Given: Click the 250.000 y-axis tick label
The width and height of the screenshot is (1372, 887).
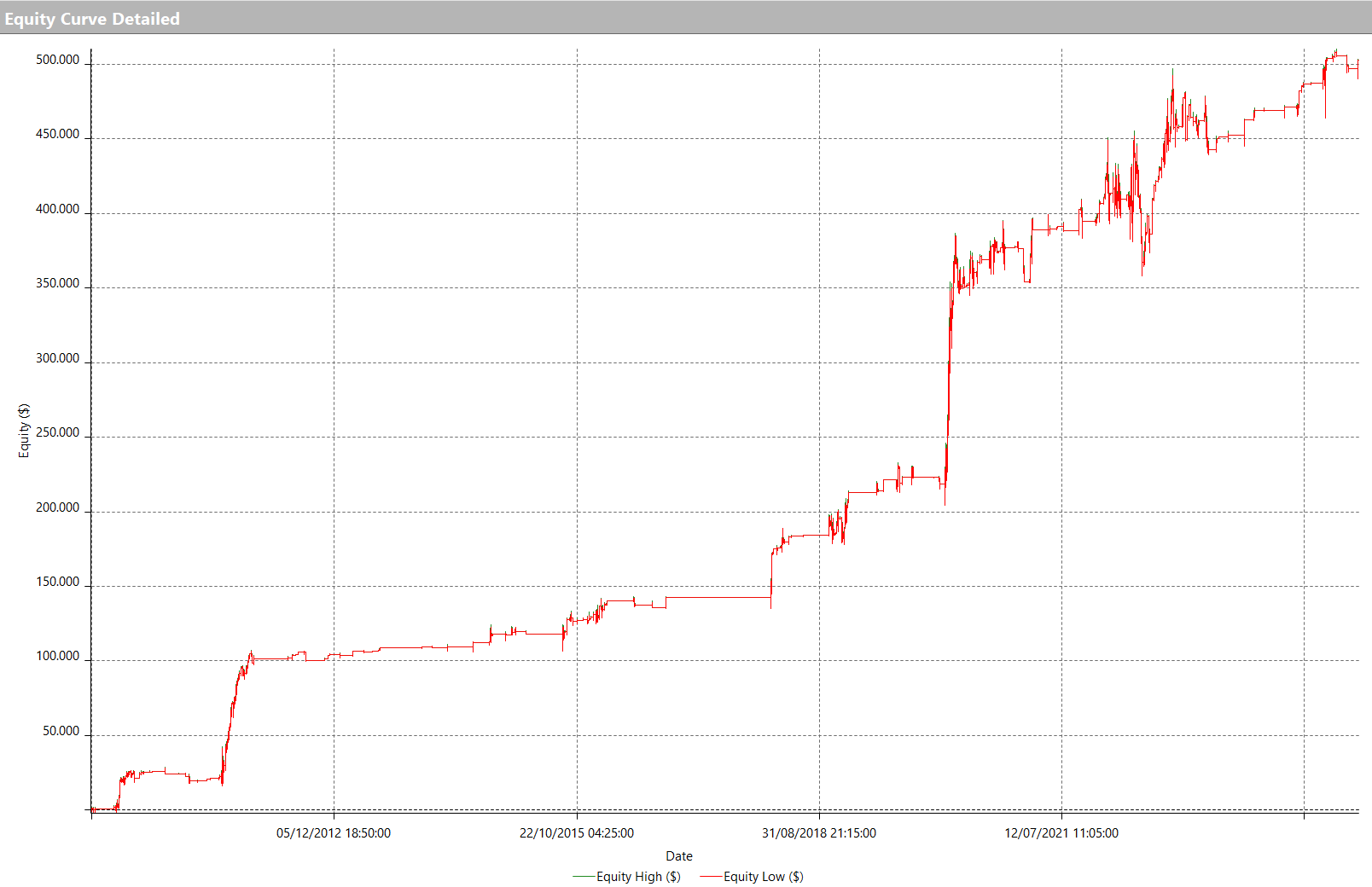Looking at the screenshot, I should click(57, 433).
